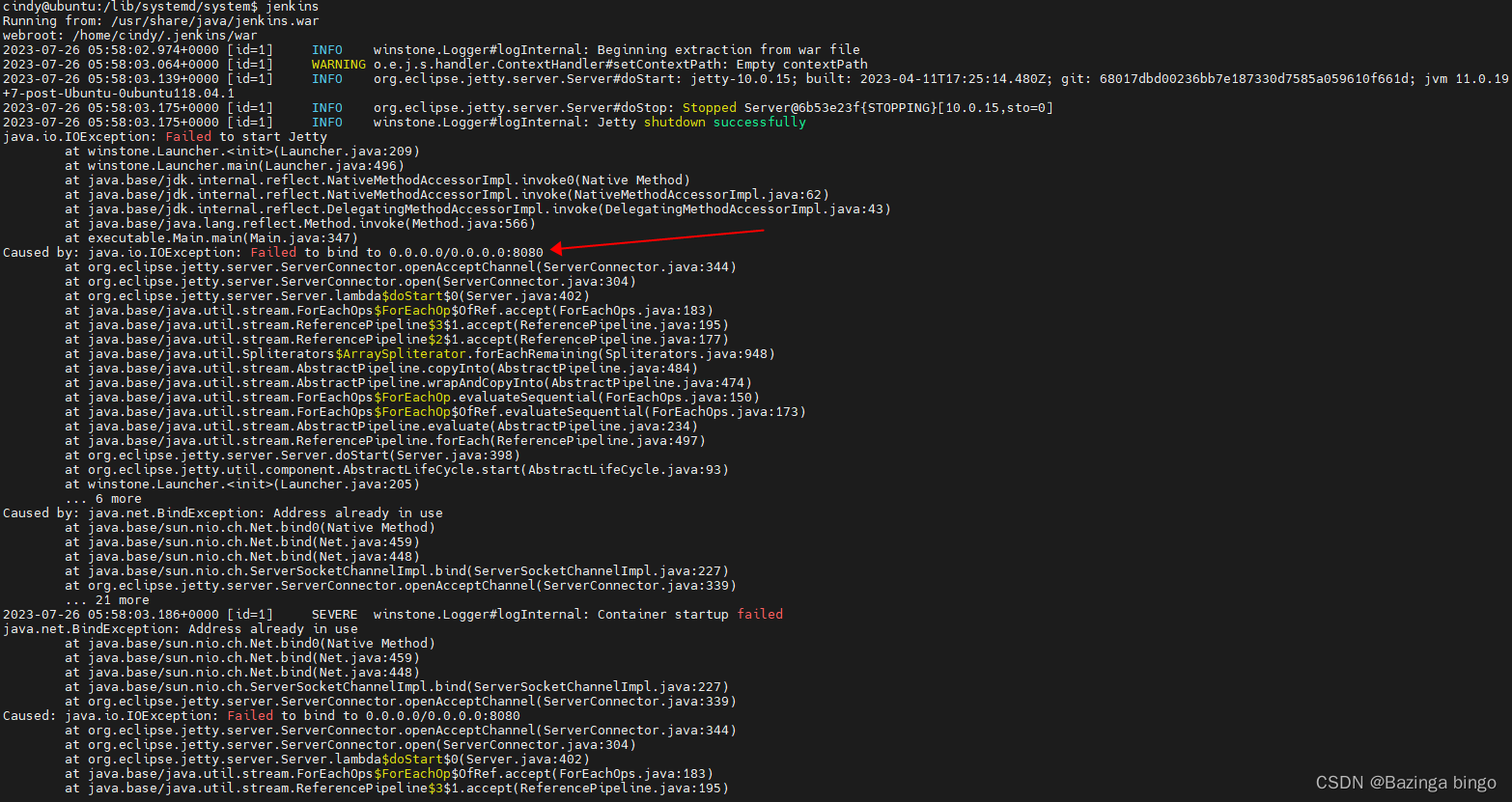1512x802 pixels.
Task: Select the 'AbstractPipeline.java:234' evaluate frame
Action: [x=381, y=427]
